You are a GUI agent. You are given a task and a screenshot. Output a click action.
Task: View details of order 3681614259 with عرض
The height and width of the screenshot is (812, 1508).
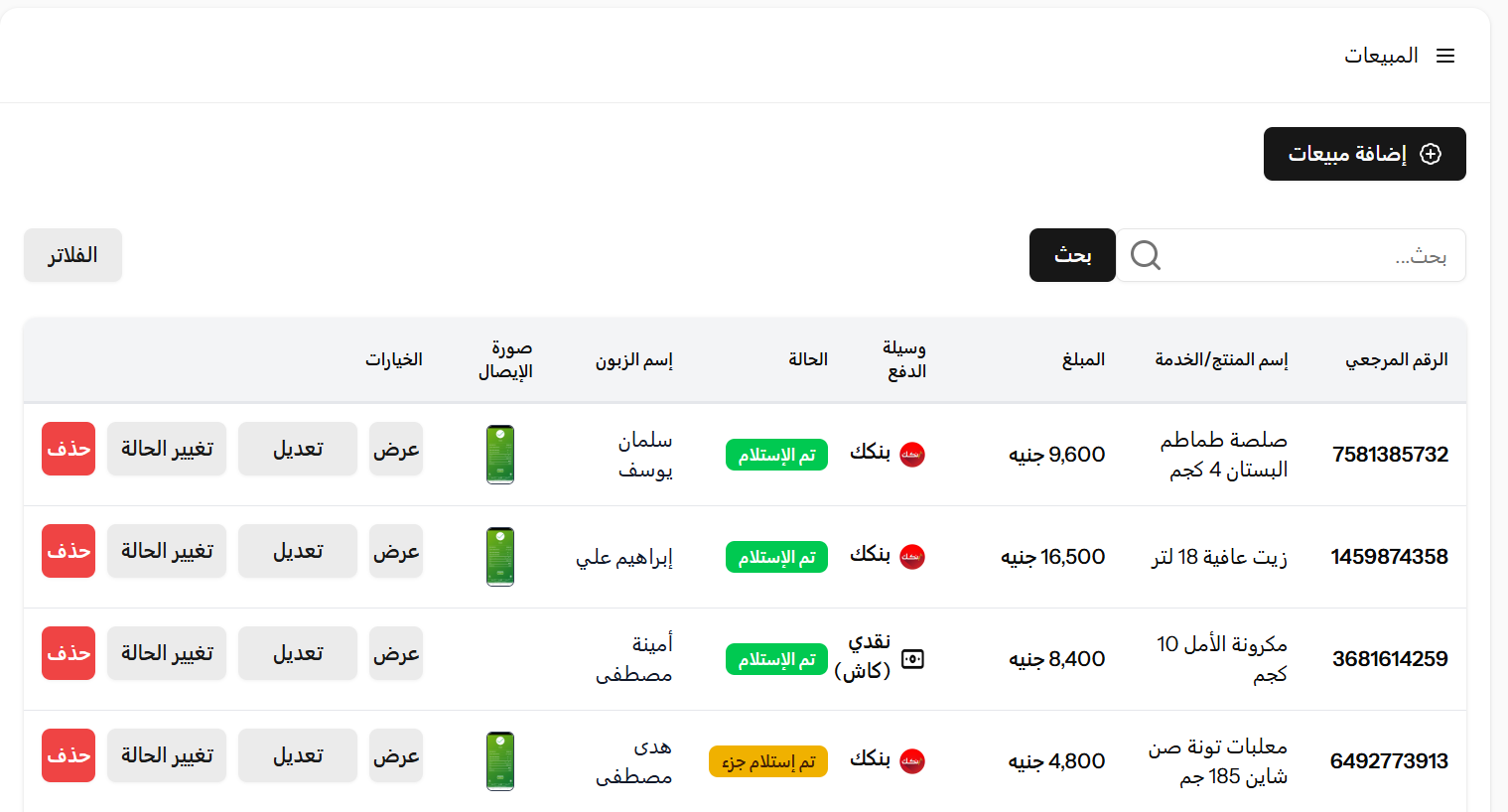396,653
